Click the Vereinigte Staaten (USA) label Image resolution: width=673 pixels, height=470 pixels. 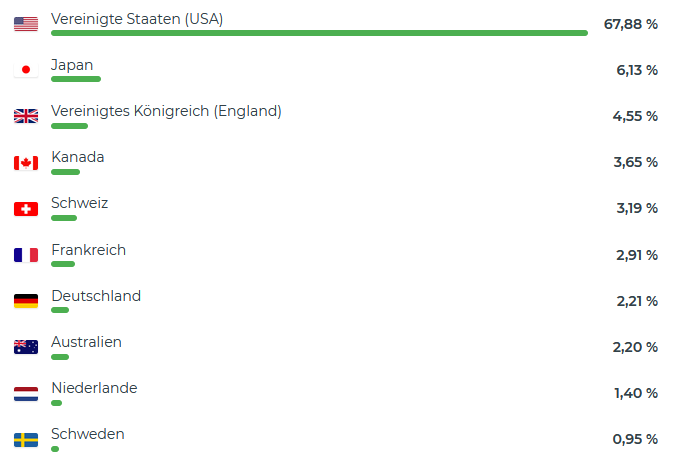coord(137,19)
